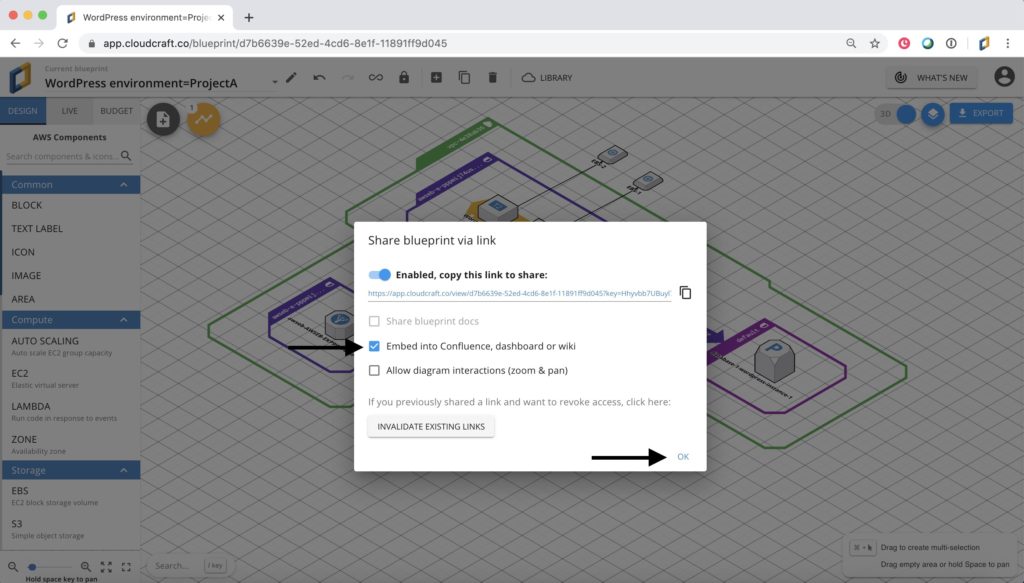The height and width of the screenshot is (583, 1024).
Task: Duplicate the blueprint with the copy icon
Action: point(464,77)
